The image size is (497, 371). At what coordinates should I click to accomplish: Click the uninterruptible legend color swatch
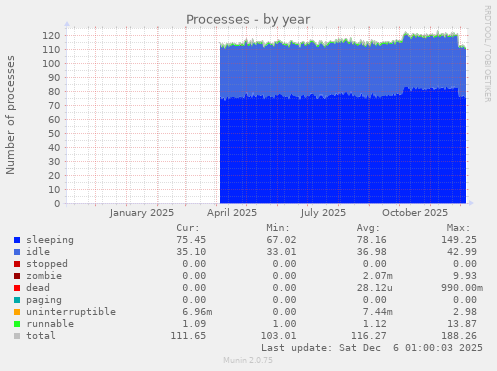click(17, 312)
